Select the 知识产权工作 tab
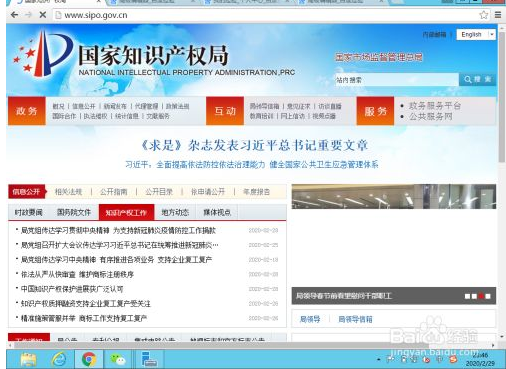This screenshot has height=369, width=506. [126, 212]
